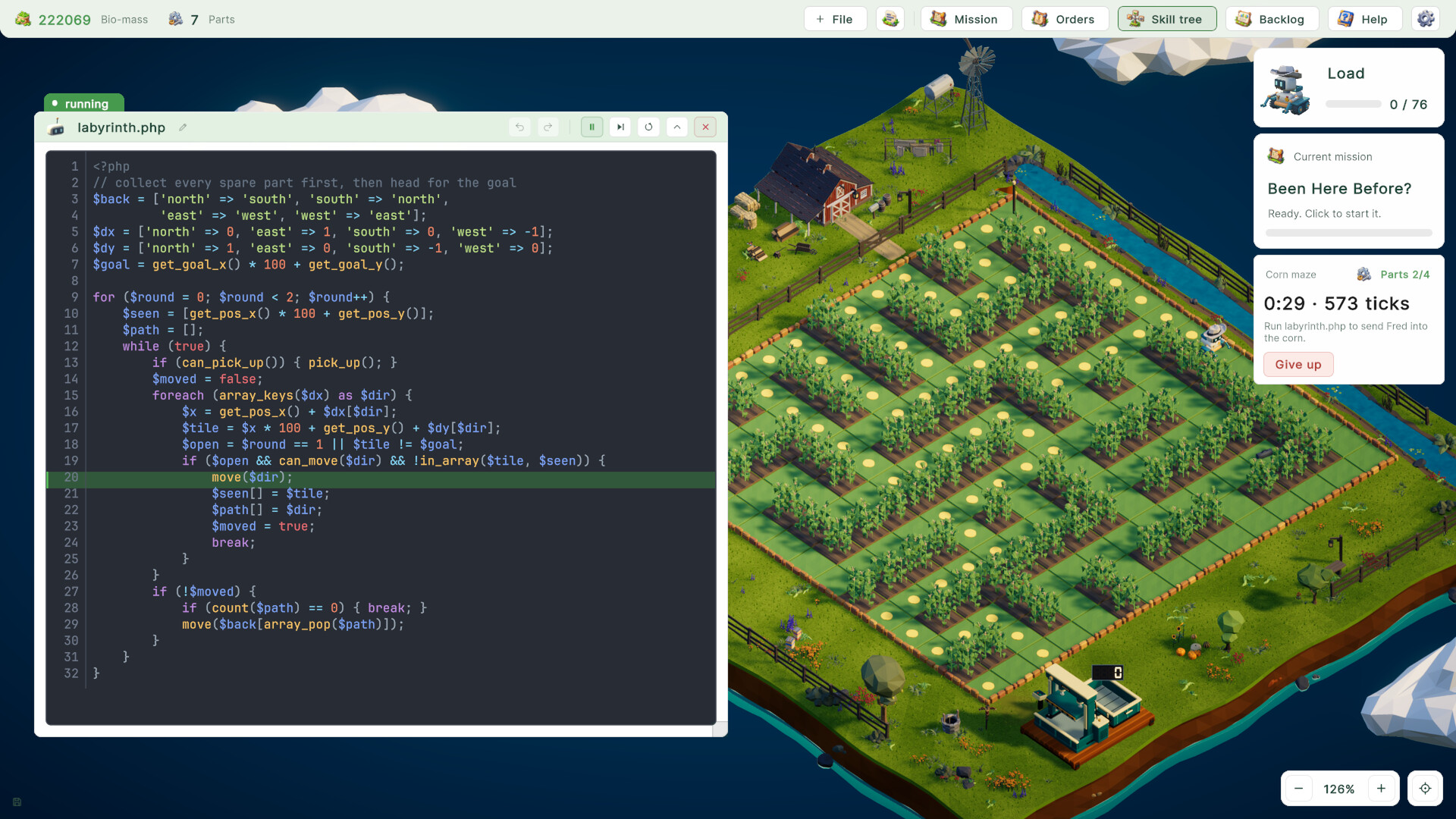The height and width of the screenshot is (819, 1456).
Task: Click the Bio-mass counter 222069
Action: coord(64,20)
